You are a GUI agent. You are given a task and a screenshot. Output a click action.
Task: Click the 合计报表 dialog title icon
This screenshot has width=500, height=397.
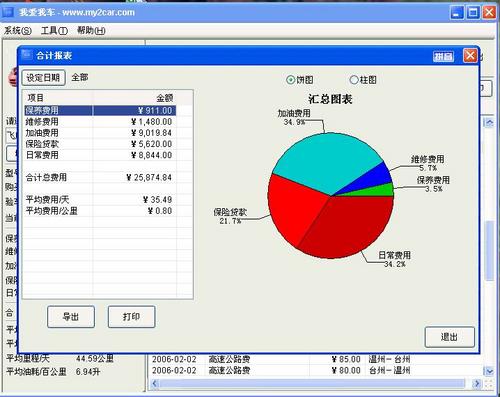[26, 55]
